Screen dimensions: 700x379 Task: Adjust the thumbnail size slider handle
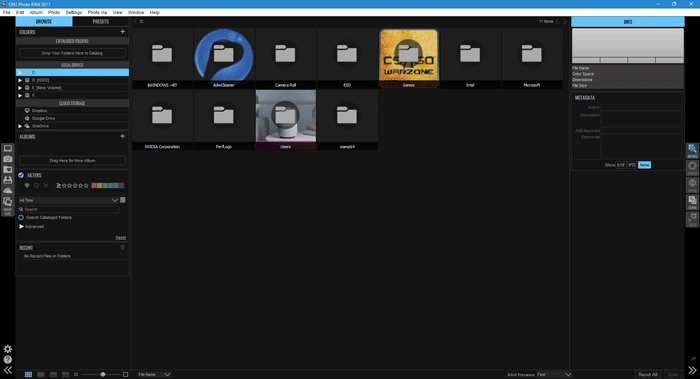[103, 375]
